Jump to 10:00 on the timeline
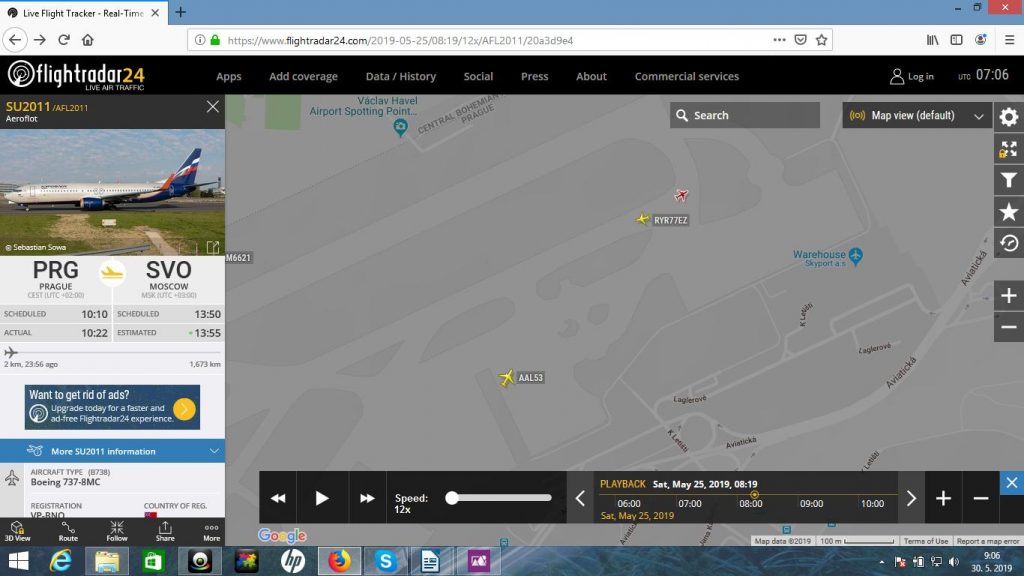The height and width of the screenshot is (576, 1024). pos(872,504)
